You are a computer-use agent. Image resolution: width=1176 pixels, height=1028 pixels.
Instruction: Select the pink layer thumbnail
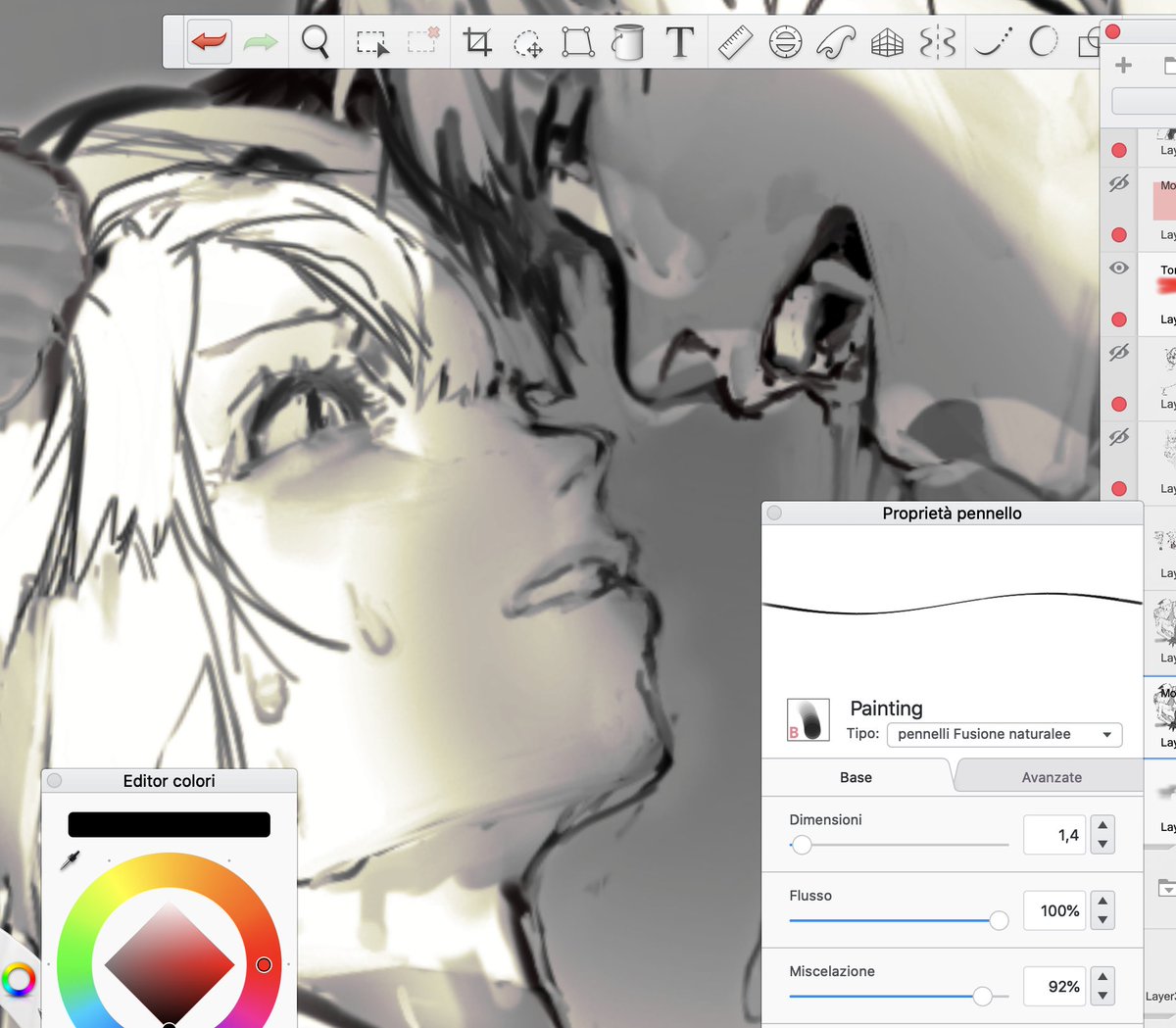(1164, 199)
